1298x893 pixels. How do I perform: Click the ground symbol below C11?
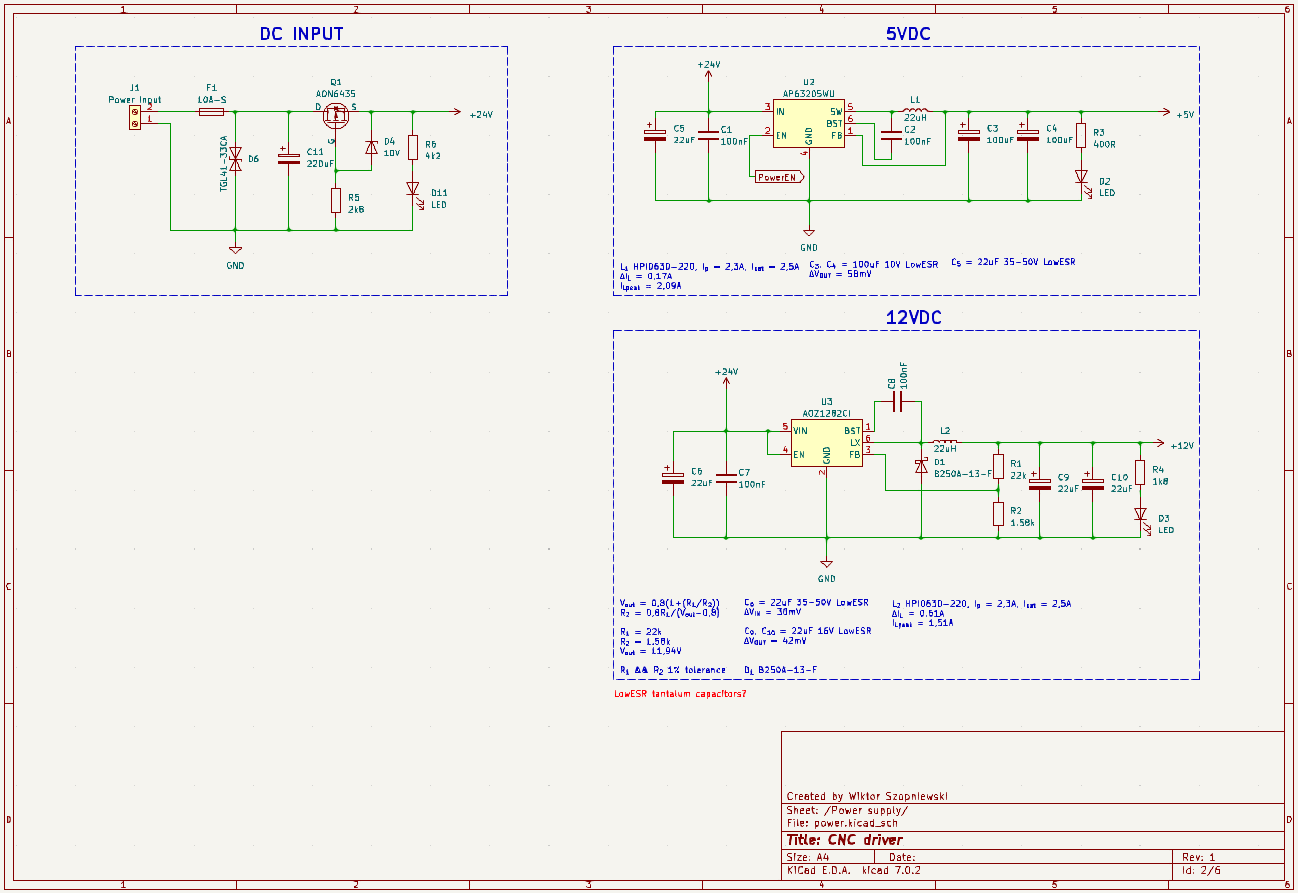[x=234, y=248]
